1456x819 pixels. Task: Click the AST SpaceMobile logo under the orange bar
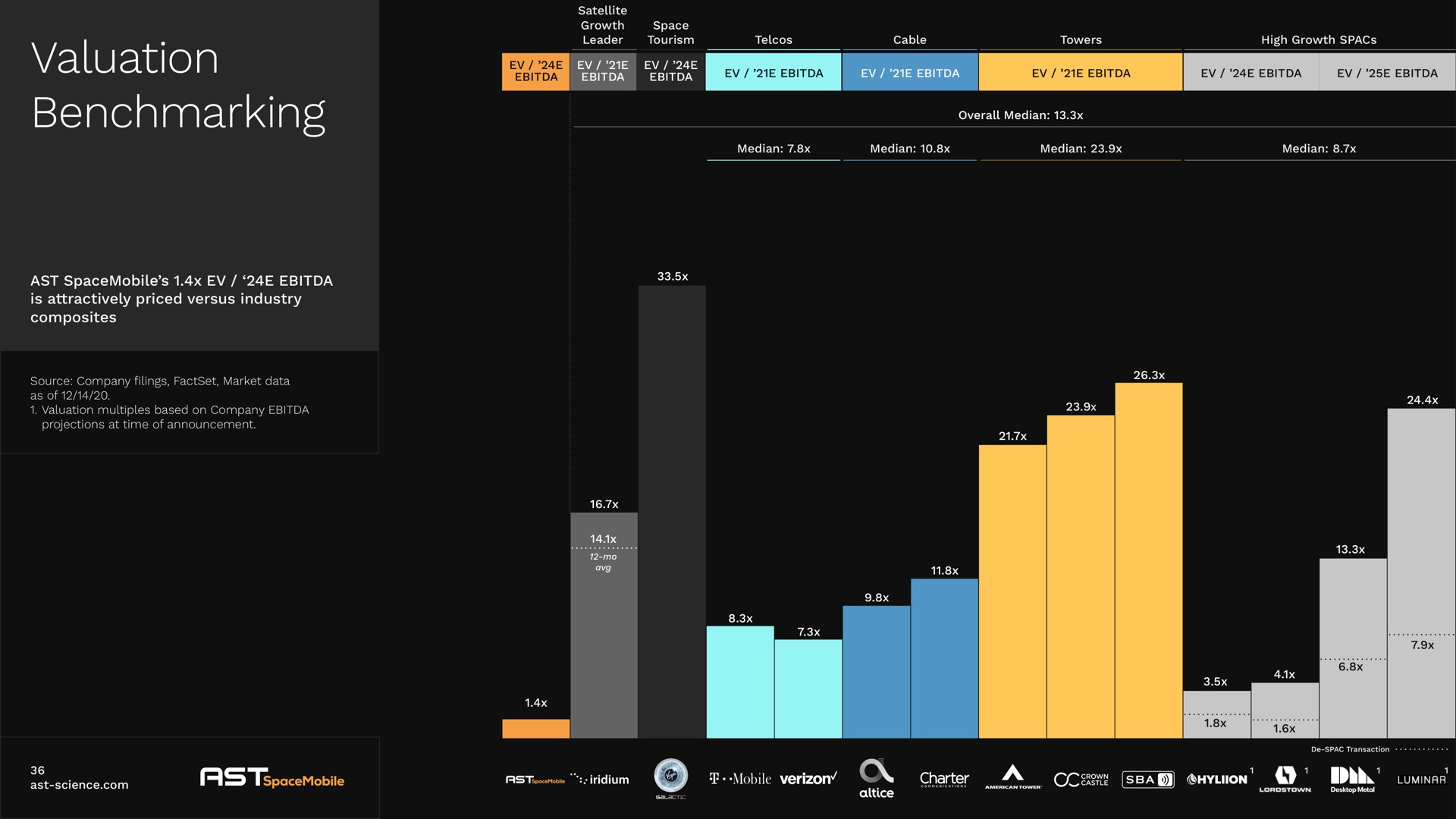tap(535, 780)
